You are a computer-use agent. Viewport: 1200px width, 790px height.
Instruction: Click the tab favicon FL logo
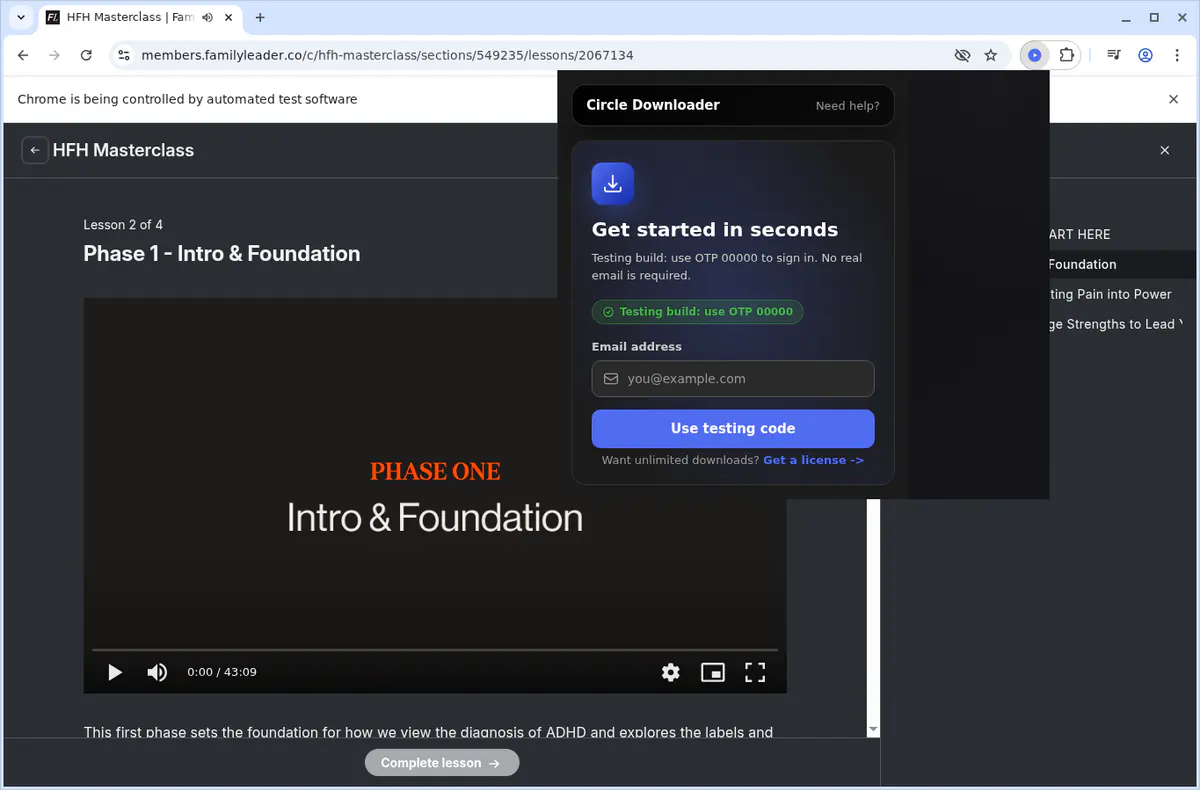pos(54,18)
